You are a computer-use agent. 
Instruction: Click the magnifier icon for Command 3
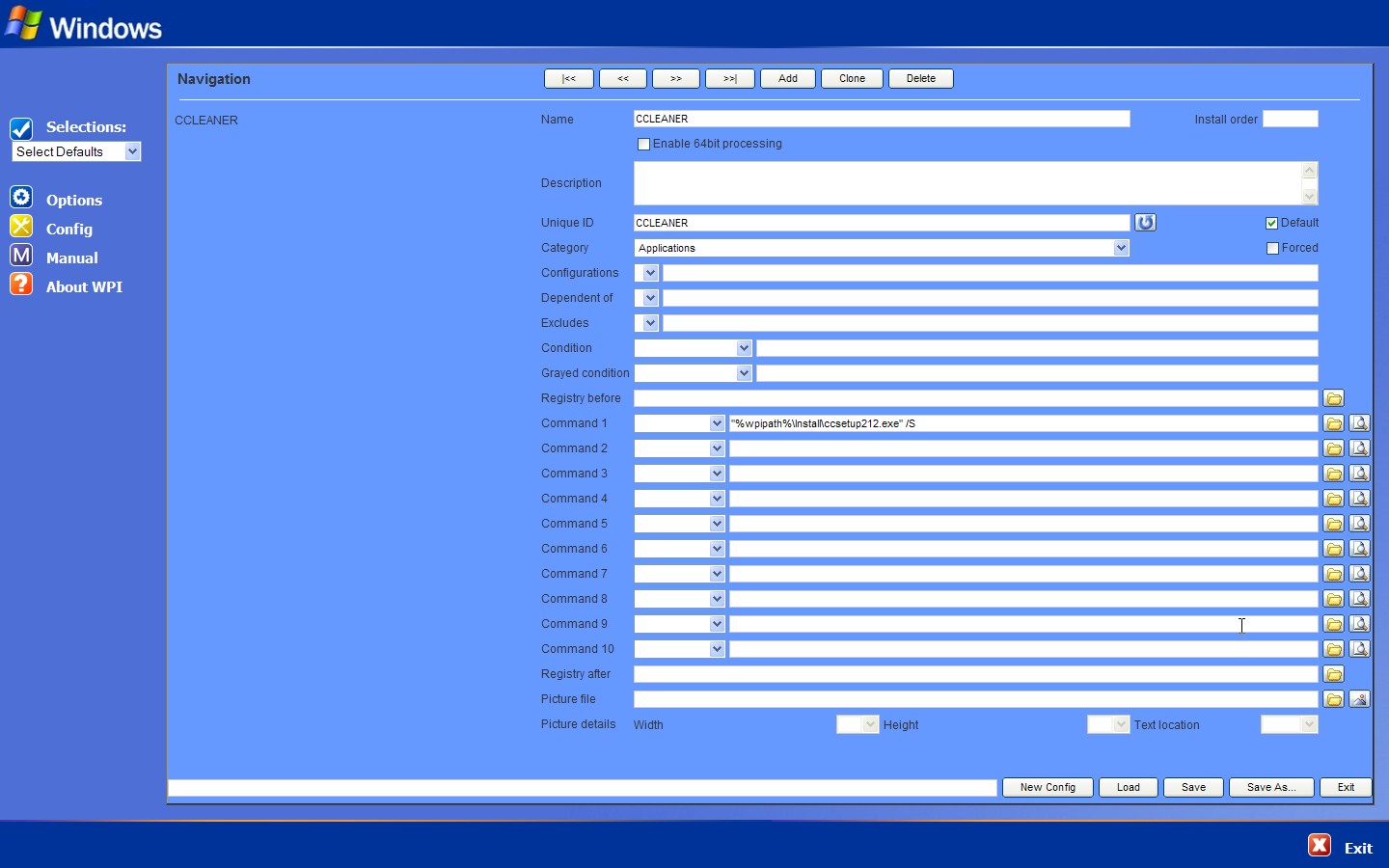coord(1359,474)
